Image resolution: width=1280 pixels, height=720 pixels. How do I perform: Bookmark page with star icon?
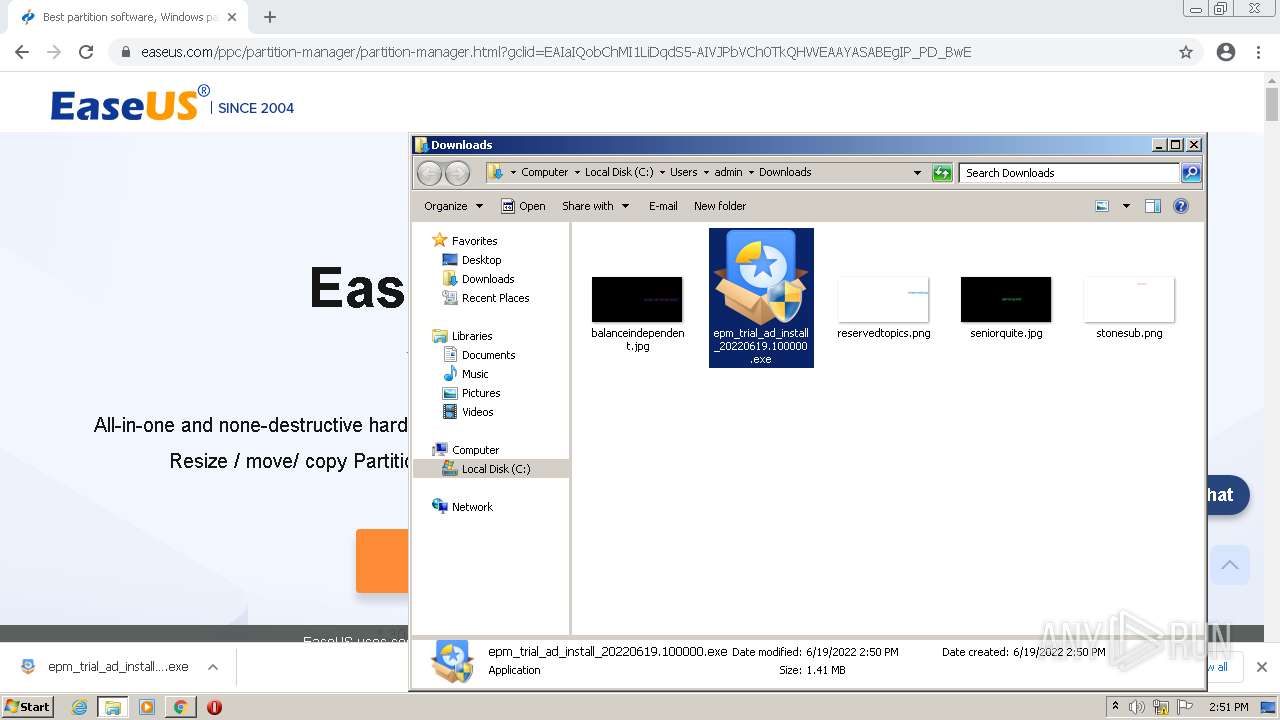click(x=1186, y=52)
